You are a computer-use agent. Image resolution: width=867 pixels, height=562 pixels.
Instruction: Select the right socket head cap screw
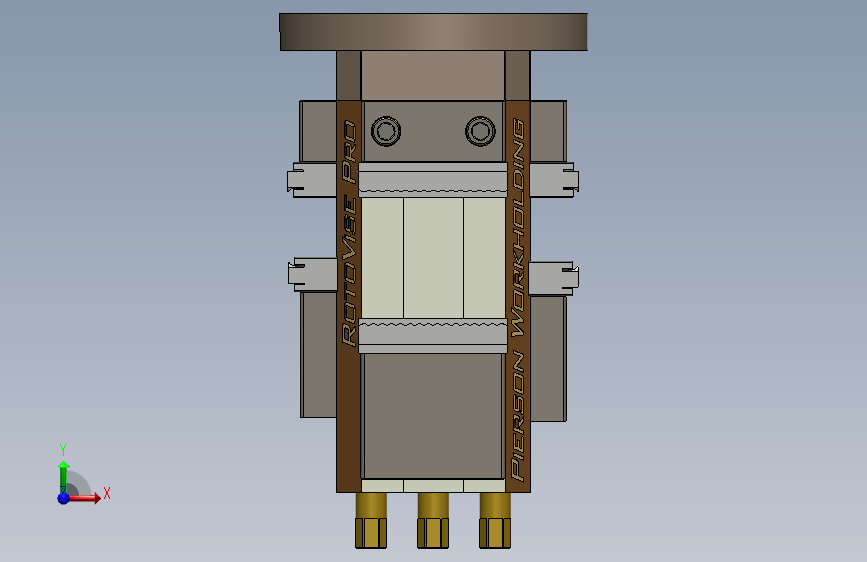tap(480, 131)
